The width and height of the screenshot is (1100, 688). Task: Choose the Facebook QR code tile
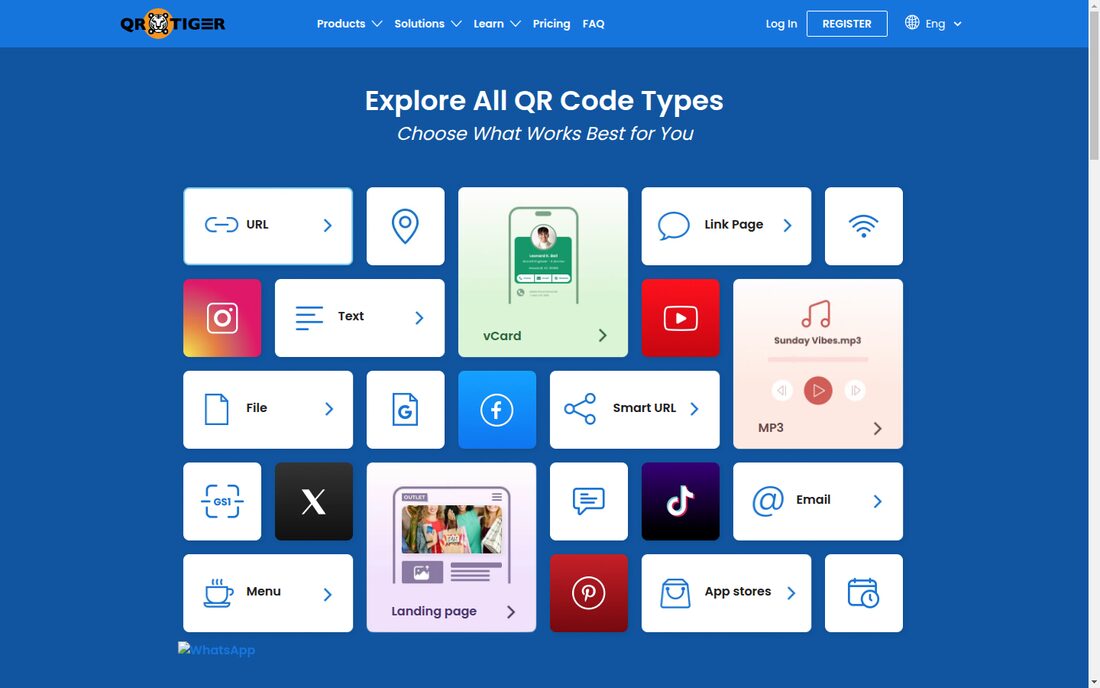click(497, 410)
